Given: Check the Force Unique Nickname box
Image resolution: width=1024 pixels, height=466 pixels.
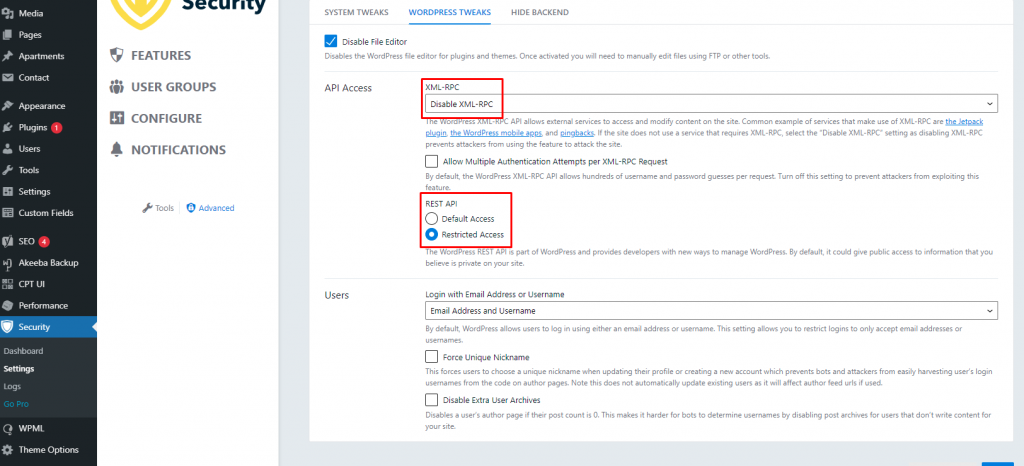Looking at the screenshot, I should [x=432, y=356].
